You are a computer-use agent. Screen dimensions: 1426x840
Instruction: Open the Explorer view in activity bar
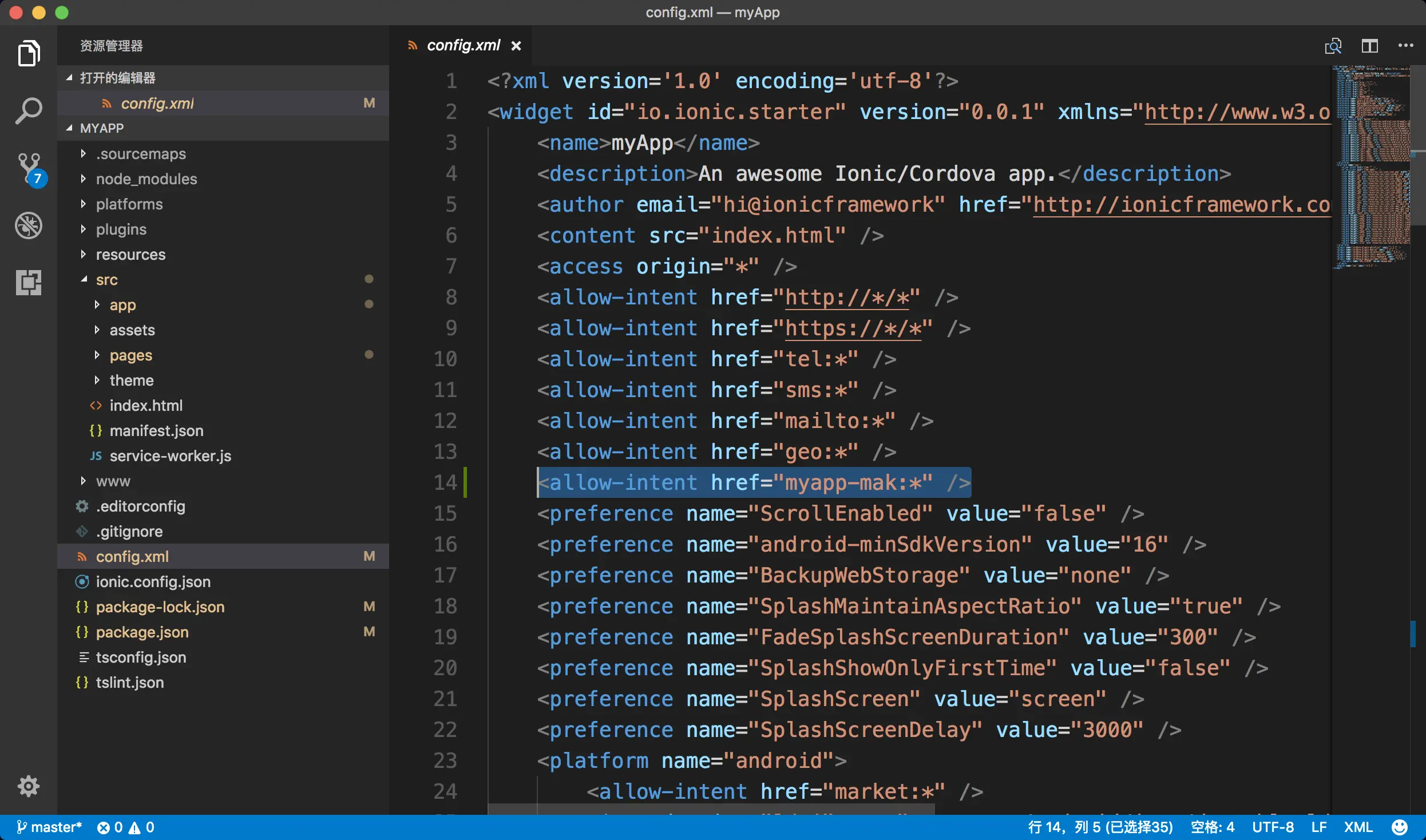pyautogui.click(x=29, y=53)
